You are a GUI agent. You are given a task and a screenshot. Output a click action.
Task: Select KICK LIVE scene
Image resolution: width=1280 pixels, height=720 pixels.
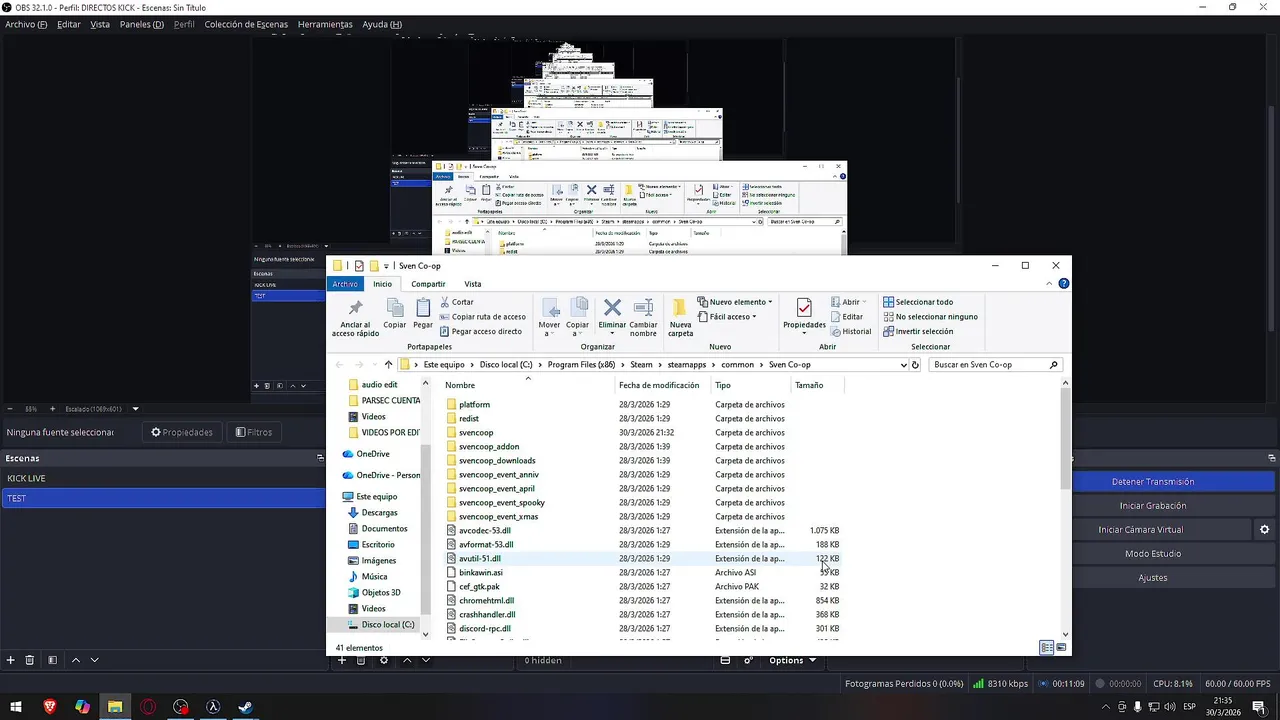[x=163, y=478]
